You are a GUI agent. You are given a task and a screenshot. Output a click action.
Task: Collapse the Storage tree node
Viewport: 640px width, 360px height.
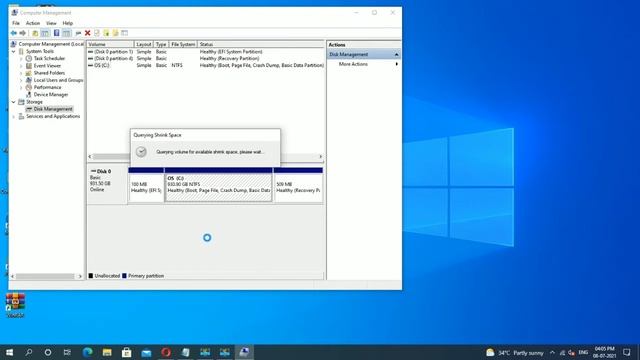click(x=13, y=102)
